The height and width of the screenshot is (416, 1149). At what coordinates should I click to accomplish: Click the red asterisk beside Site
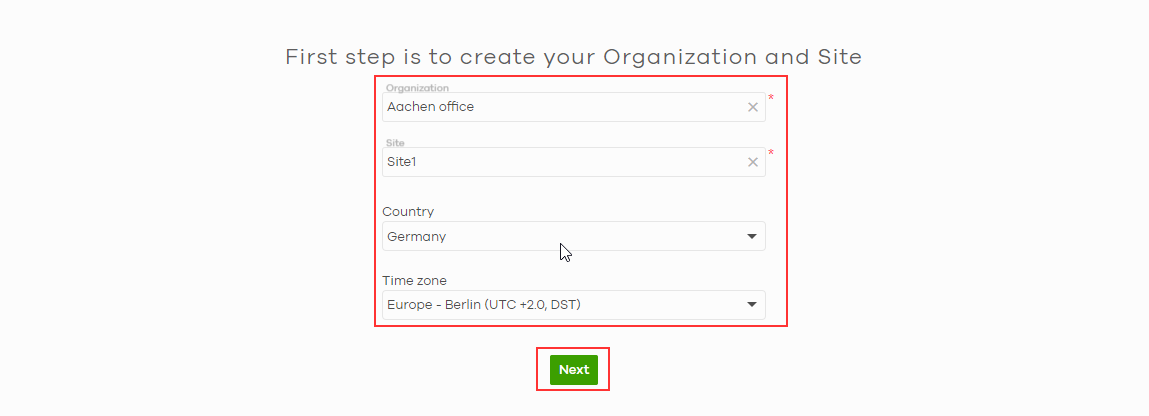[771, 153]
